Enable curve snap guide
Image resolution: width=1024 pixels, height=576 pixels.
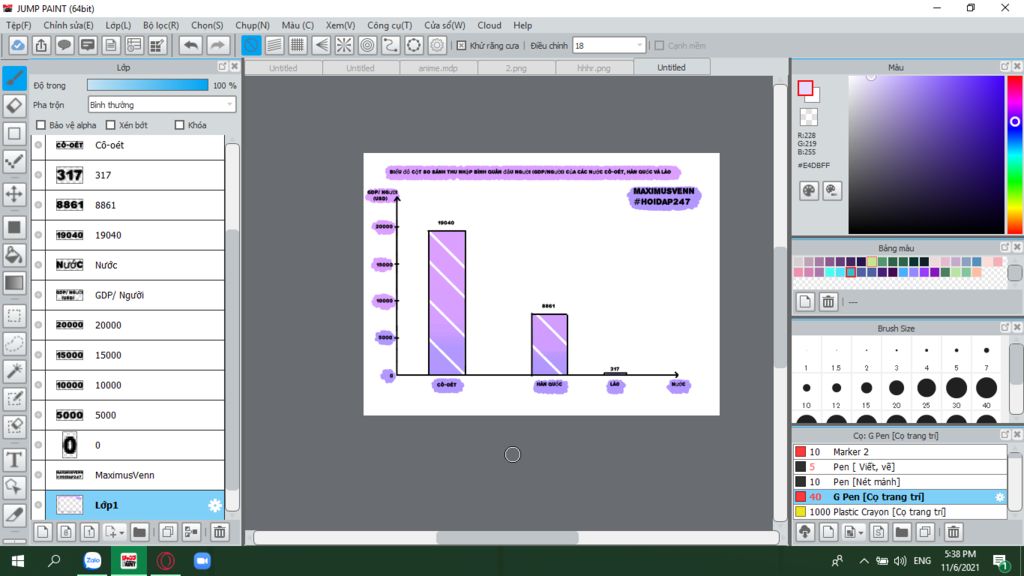click(391, 46)
